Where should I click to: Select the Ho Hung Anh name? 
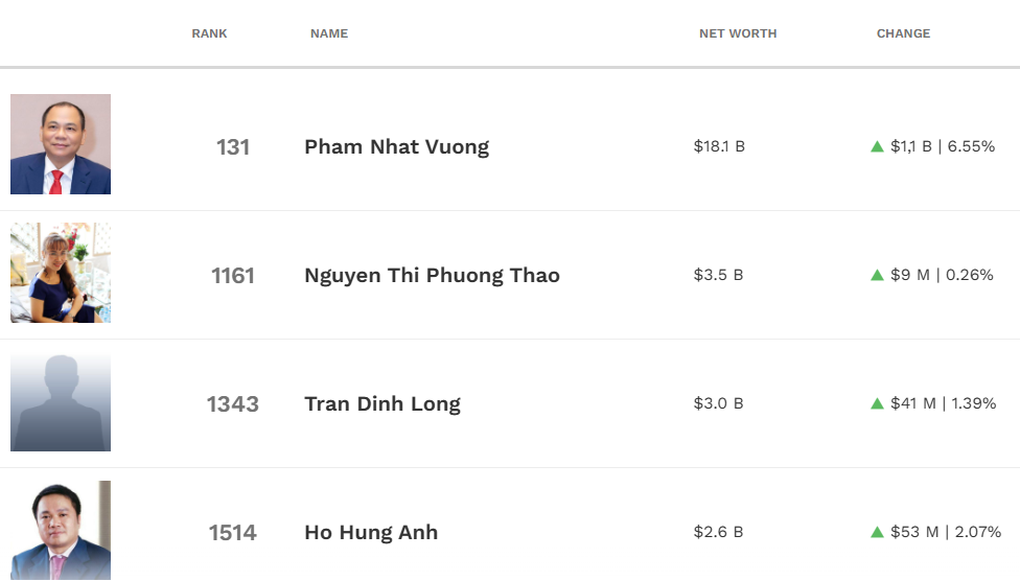click(x=371, y=533)
